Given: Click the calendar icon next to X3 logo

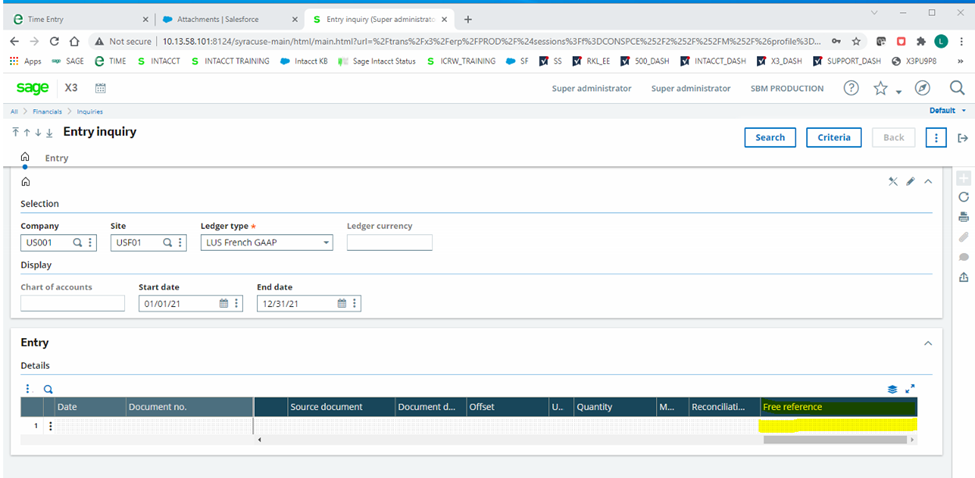Looking at the screenshot, I should click(x=101, y=89).
